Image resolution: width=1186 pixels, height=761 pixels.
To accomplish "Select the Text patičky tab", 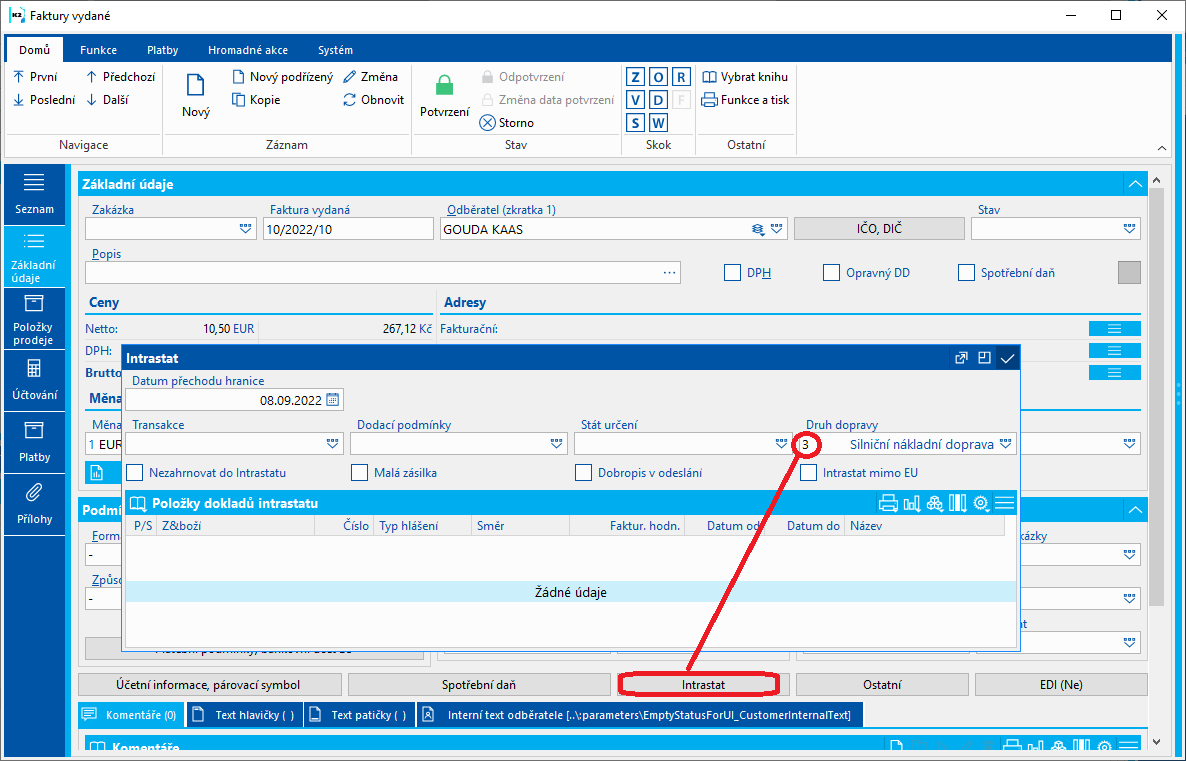I will 359,715.
